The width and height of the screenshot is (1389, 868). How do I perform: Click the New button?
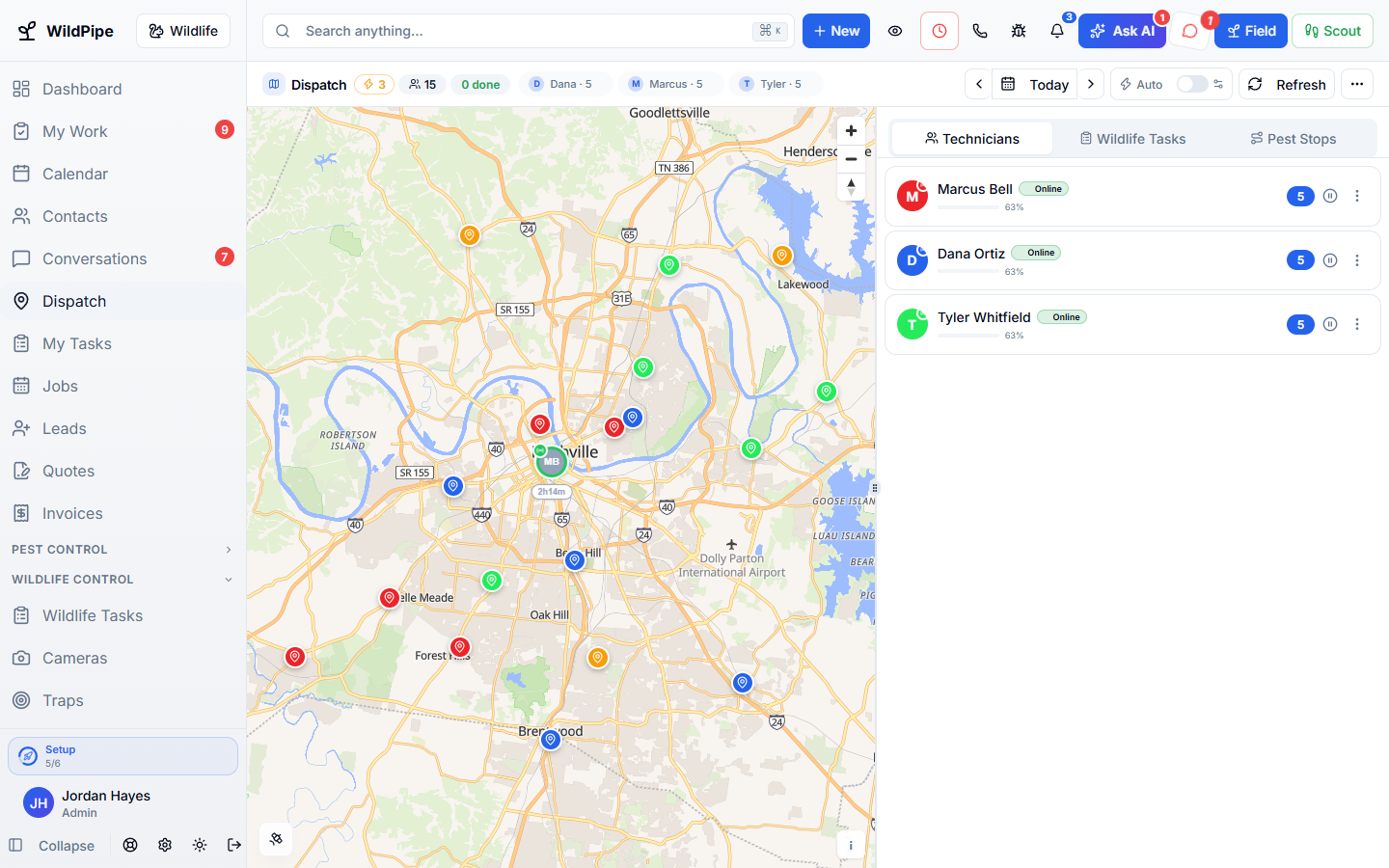[836, 31]
